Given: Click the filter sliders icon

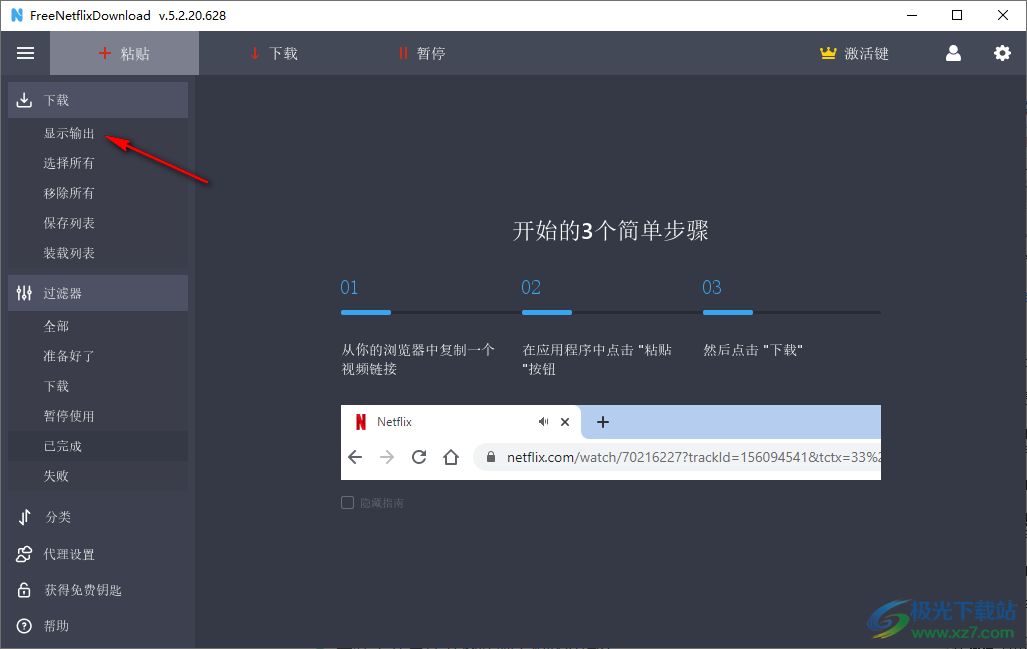Looking at the screenshot, I should click(x=24, y=293).
